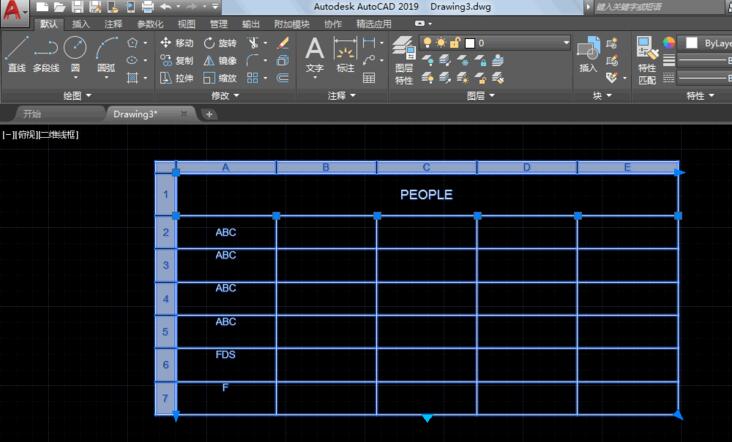Select the Fillet tool icon
Viewport: 732px width, 442px height.
253,60
